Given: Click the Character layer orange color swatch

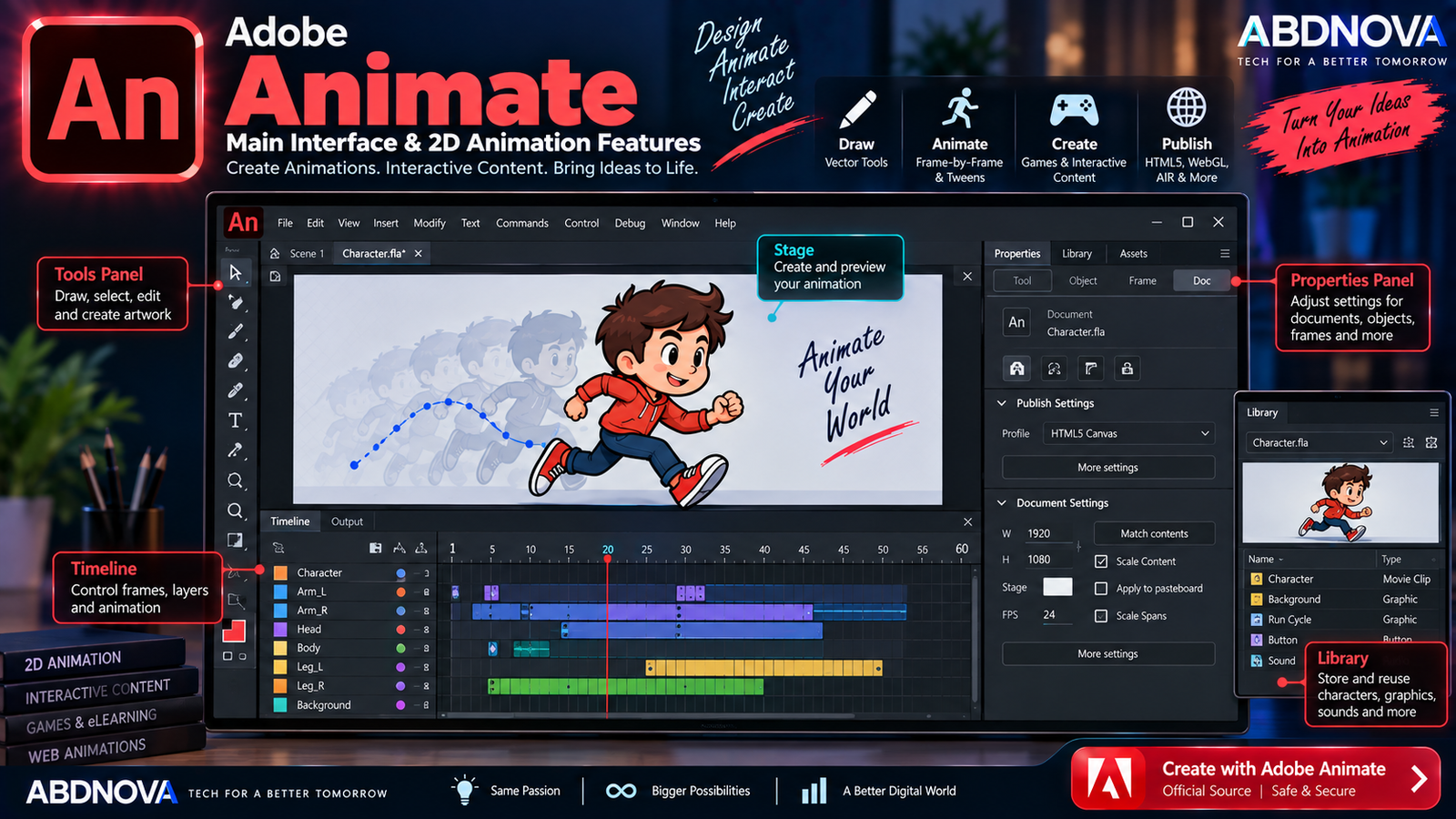Looking at the screenshot, I should pos(280,572).
